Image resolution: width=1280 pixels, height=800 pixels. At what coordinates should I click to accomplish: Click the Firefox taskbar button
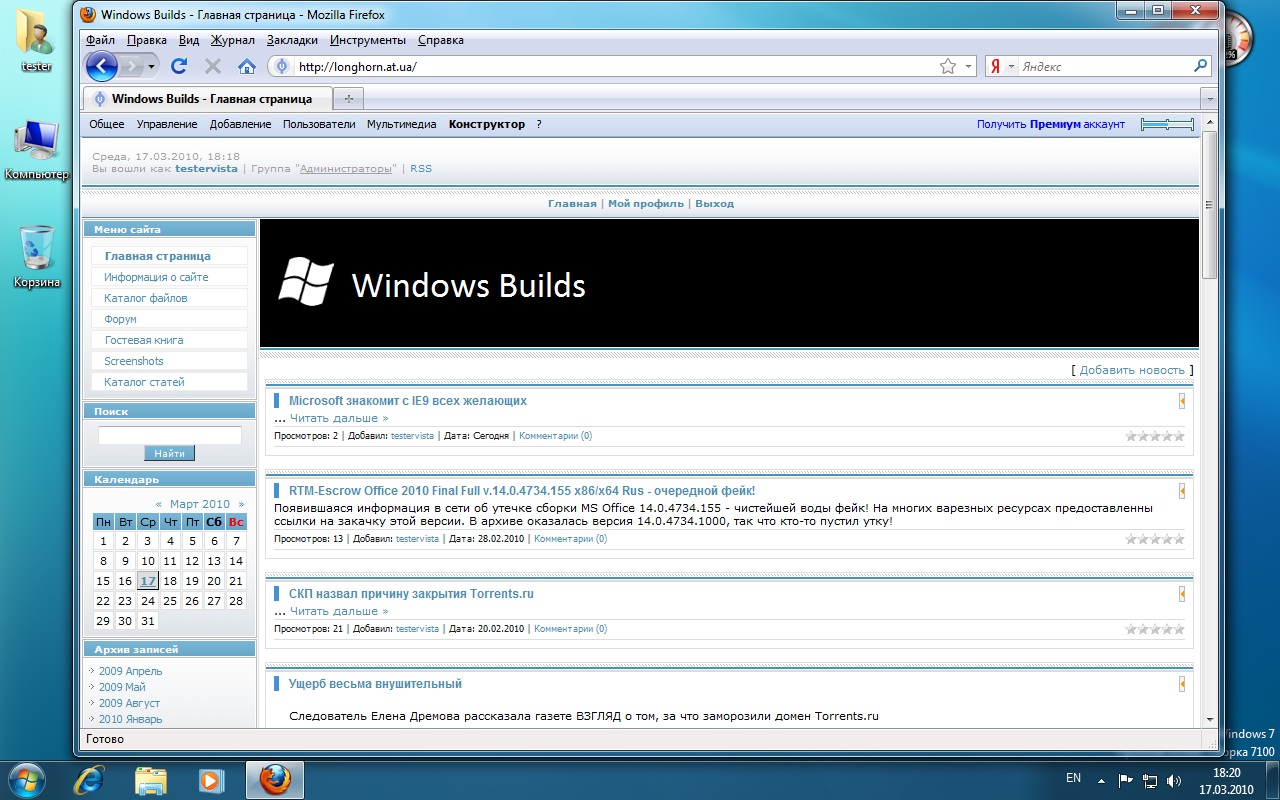pyautogui.click(x=276, y=780)
